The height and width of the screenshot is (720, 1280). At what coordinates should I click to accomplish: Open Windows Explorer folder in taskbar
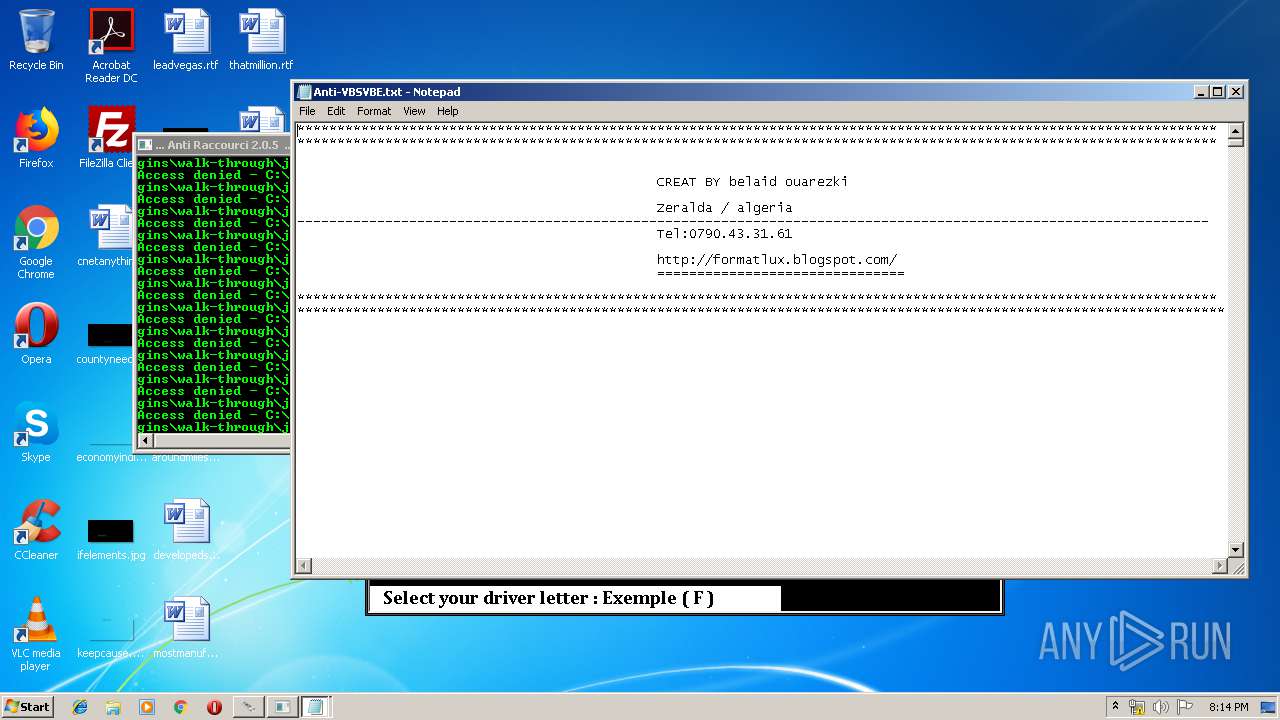[x=113, y=707]
